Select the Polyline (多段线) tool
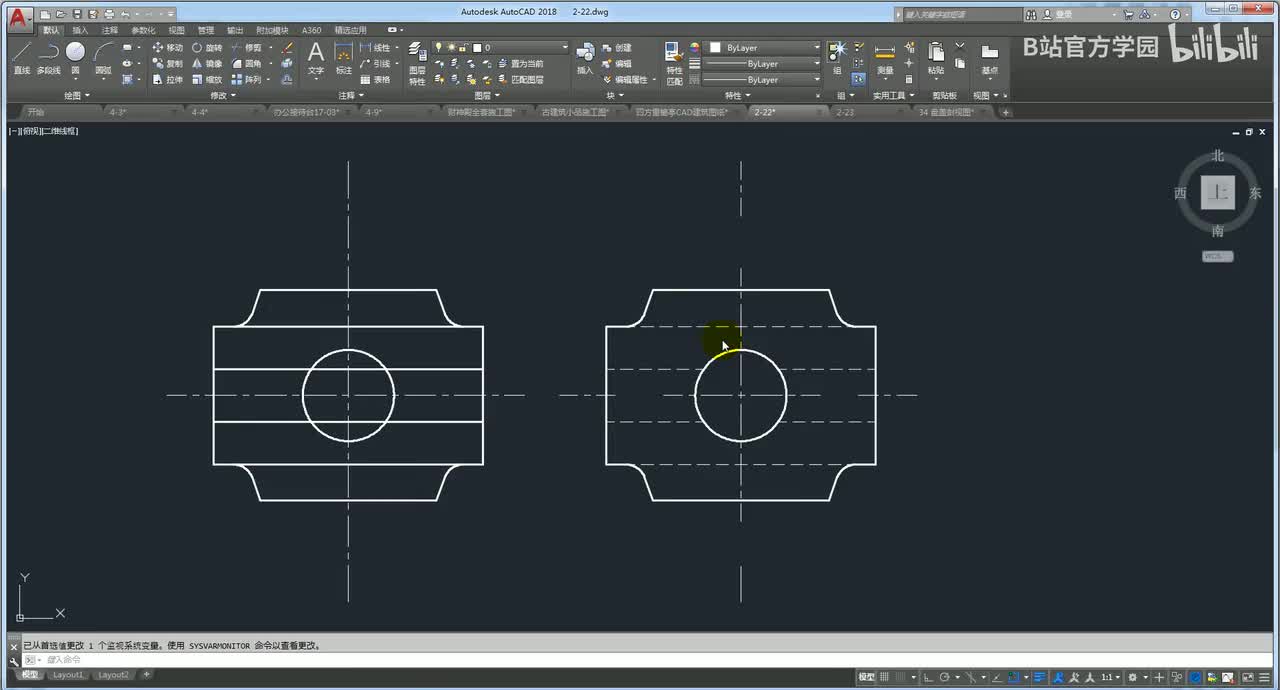 point(48,58)
